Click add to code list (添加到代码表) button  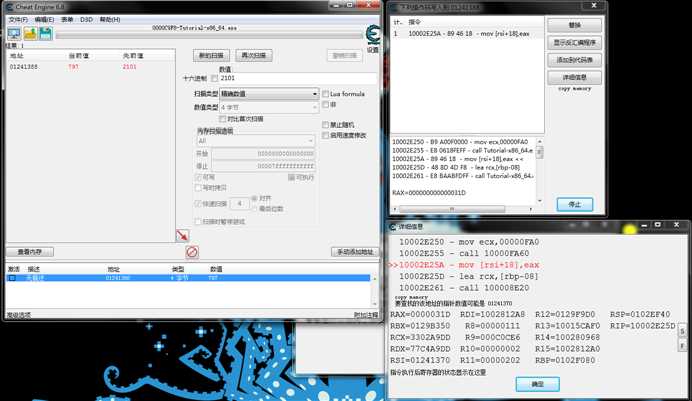(574, 60)
